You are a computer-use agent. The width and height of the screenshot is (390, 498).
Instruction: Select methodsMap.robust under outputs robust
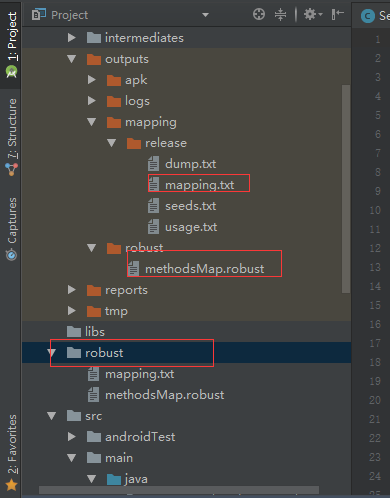(x=204, y=269)
